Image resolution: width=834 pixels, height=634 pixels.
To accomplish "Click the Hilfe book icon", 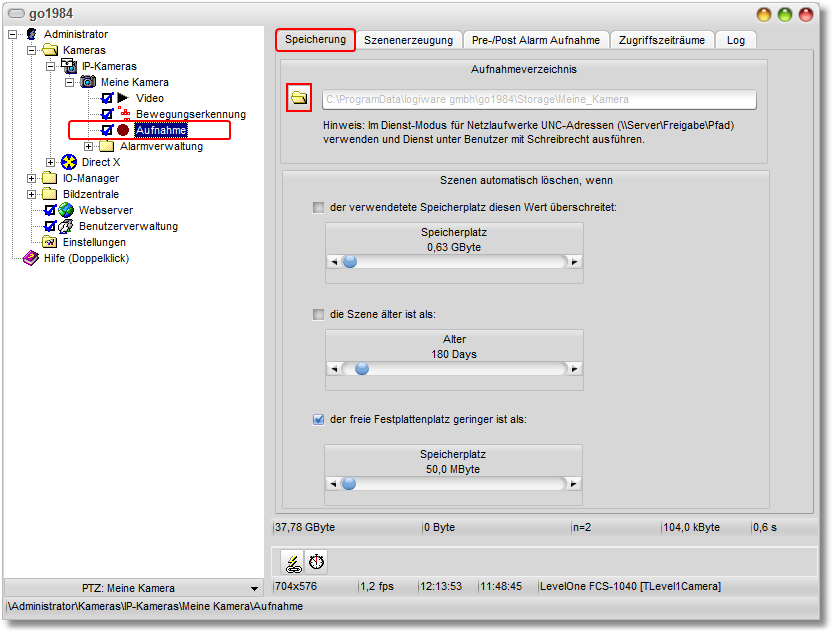I will point(31,258).
